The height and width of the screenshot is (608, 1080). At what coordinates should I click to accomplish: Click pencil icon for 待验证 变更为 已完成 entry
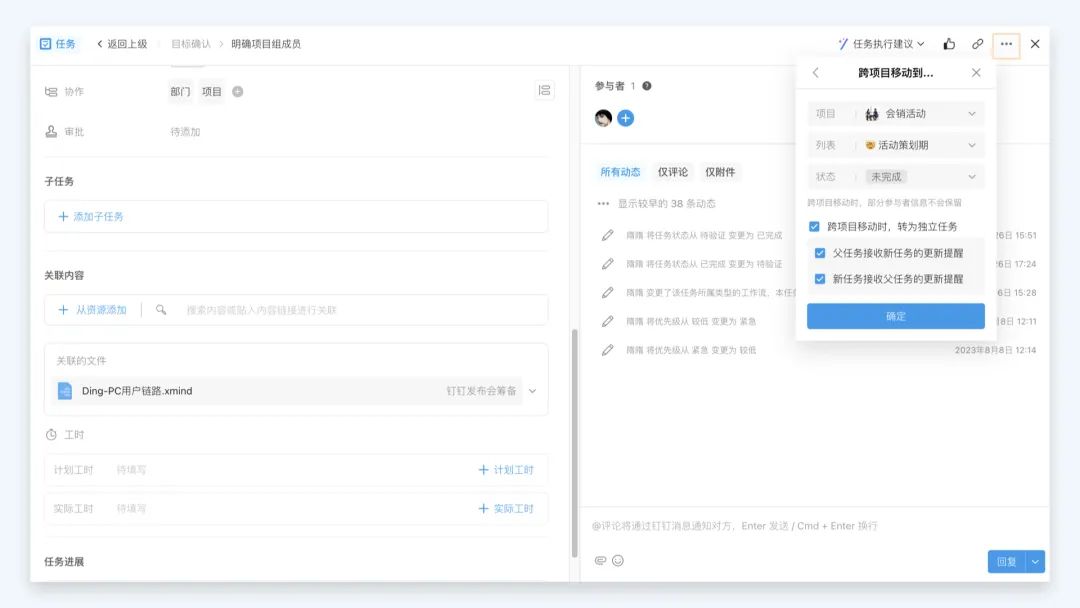pyautogui.click(x=607, y=235)
